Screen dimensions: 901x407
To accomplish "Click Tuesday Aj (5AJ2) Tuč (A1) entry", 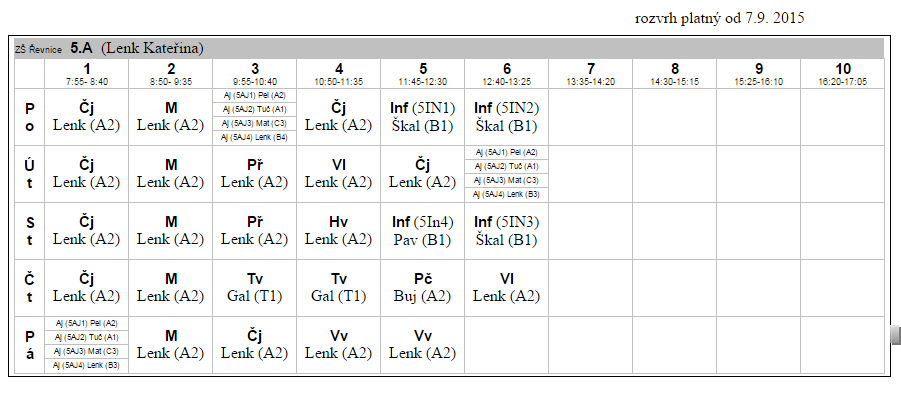I will coord(506,166).
